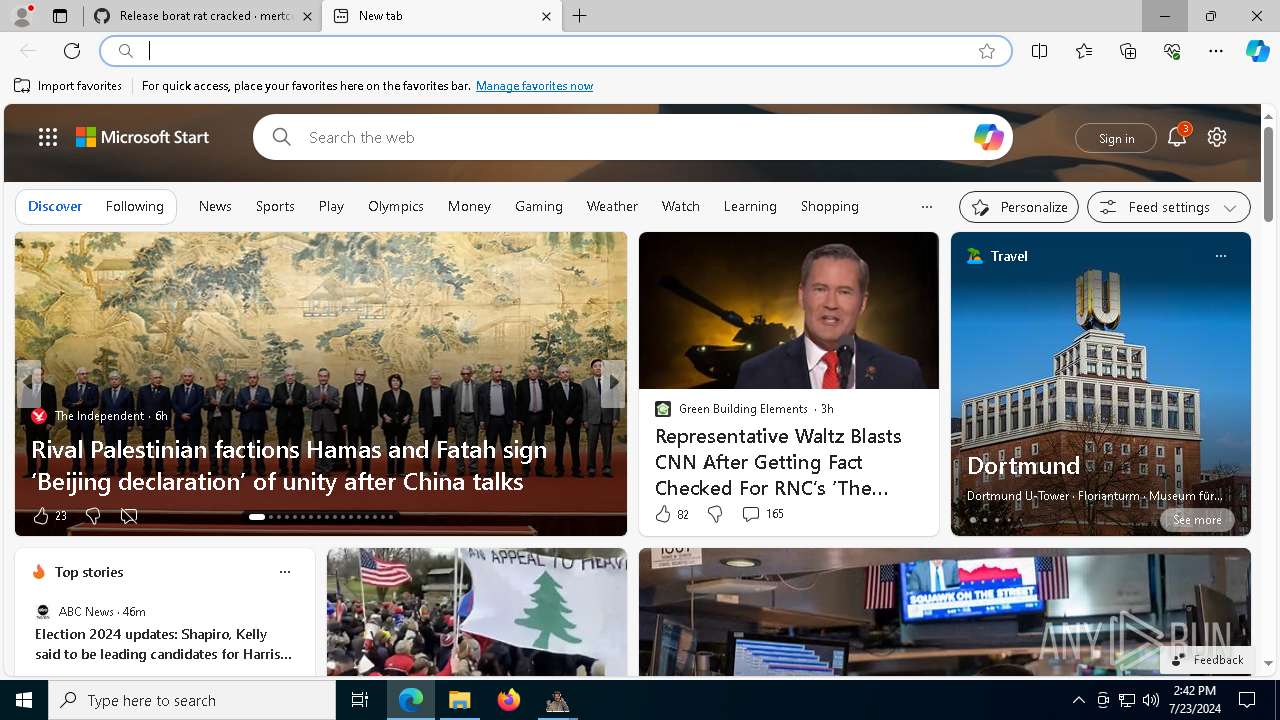Open the Olympics category

(396, 206)
